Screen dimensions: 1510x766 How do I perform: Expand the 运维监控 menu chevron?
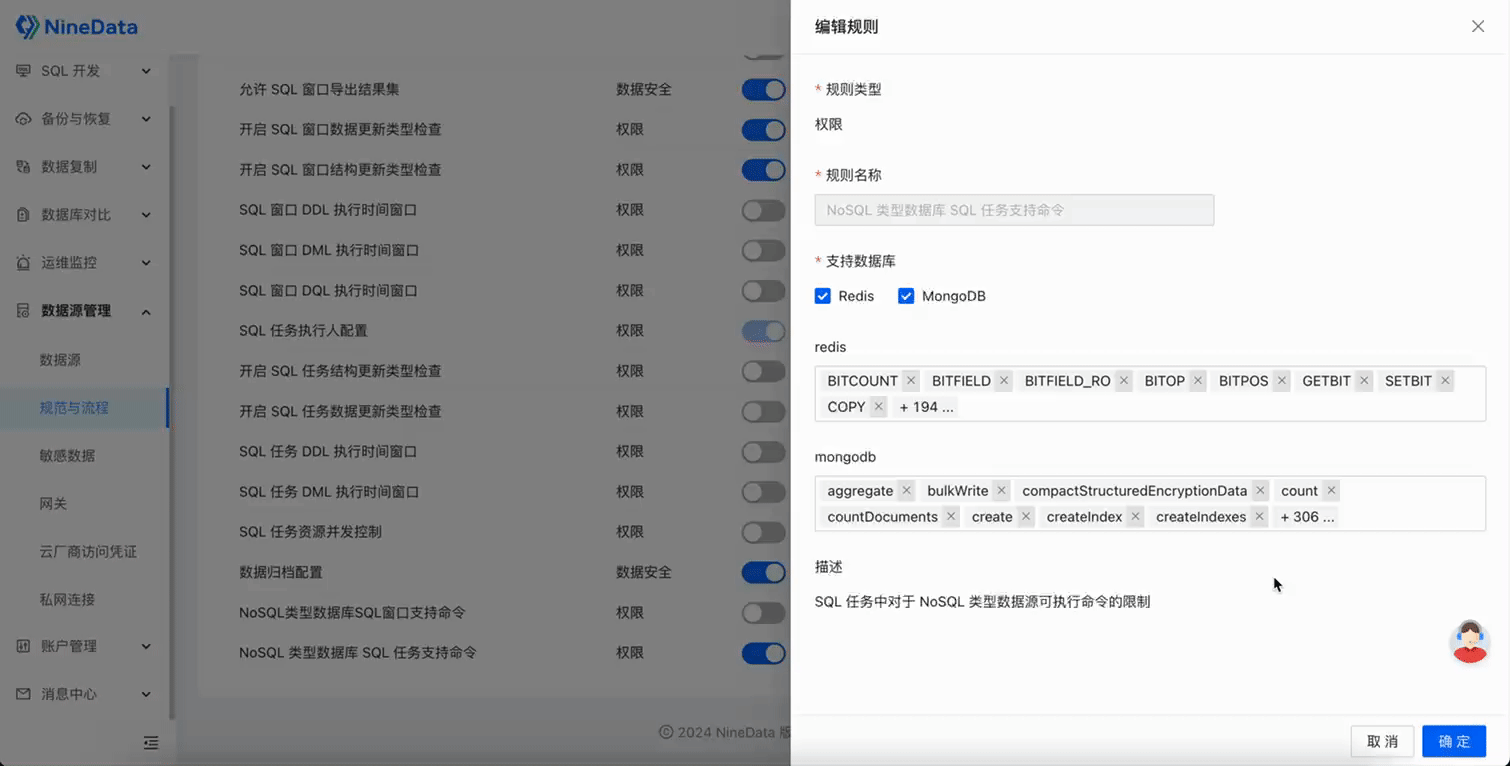[x=146, y=263]
